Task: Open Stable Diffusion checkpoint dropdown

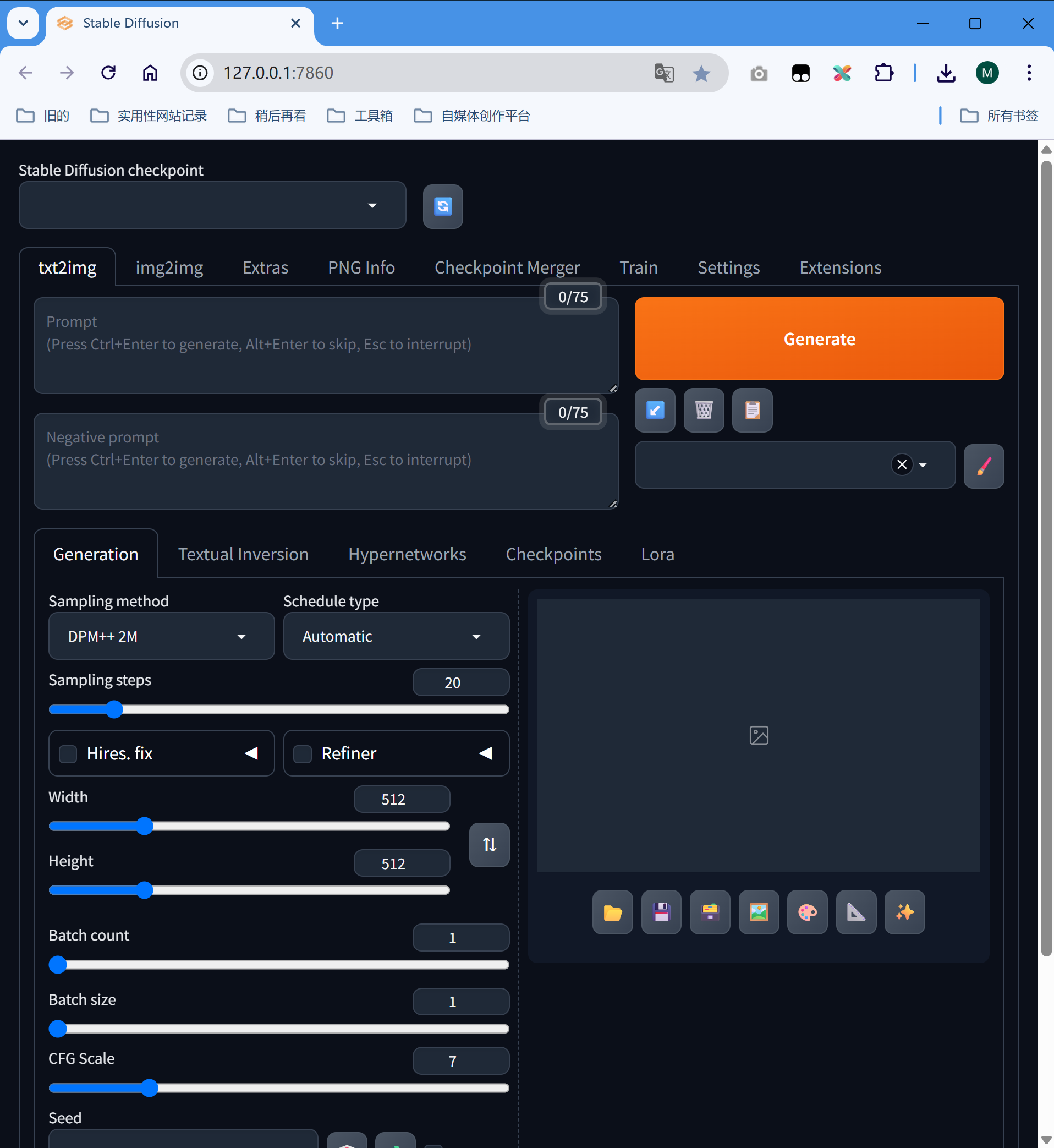Action: coord(212,205)
